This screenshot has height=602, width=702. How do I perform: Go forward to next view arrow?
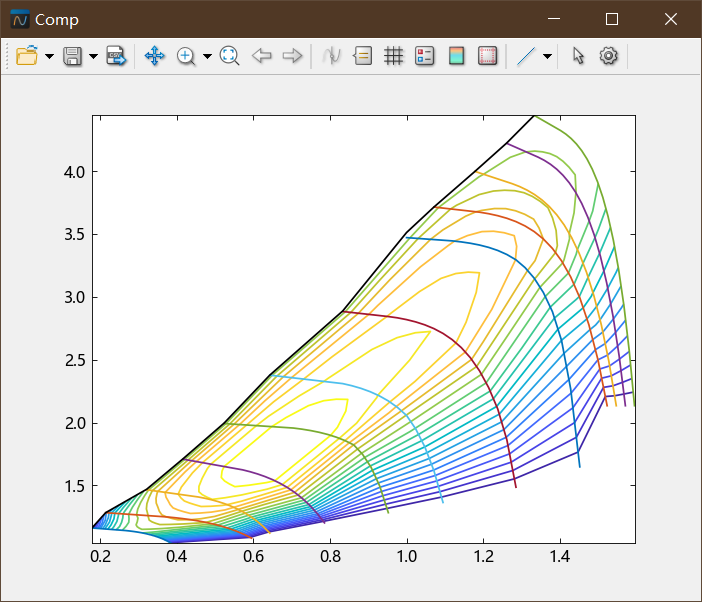[x=293, y=56]
